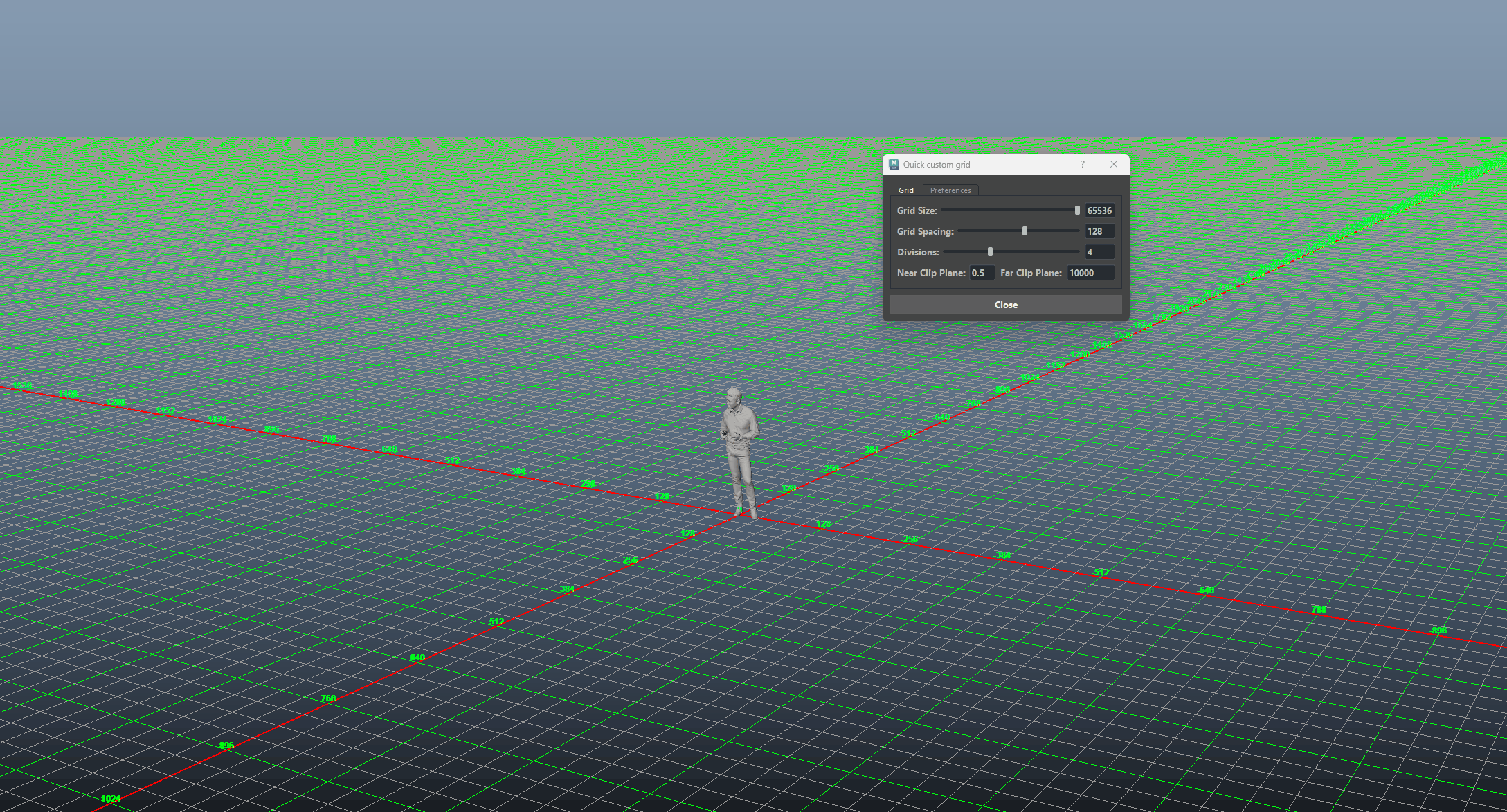1507x812 pixels.
Task: Click the Far Clip Plane field 10000
Action: click(1090, 273)
